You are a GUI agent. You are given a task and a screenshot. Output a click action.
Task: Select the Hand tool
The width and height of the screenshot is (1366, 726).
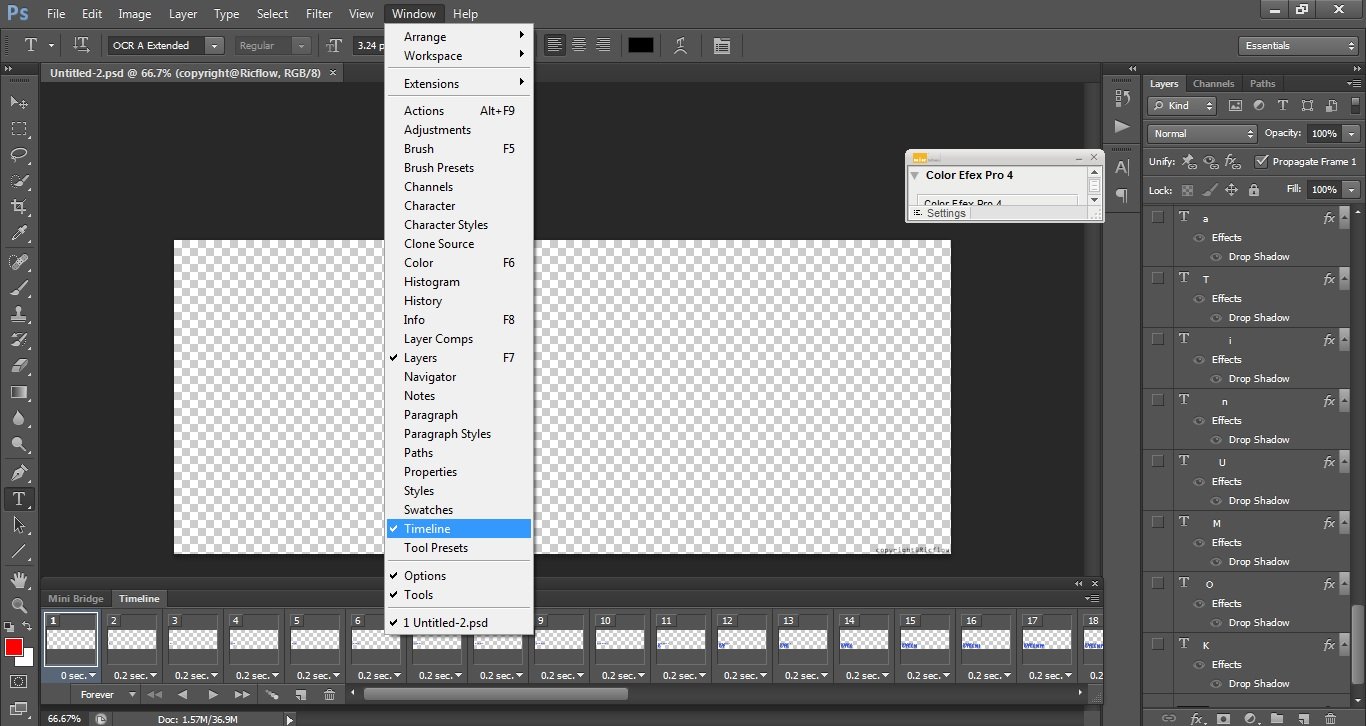(19, 579)
